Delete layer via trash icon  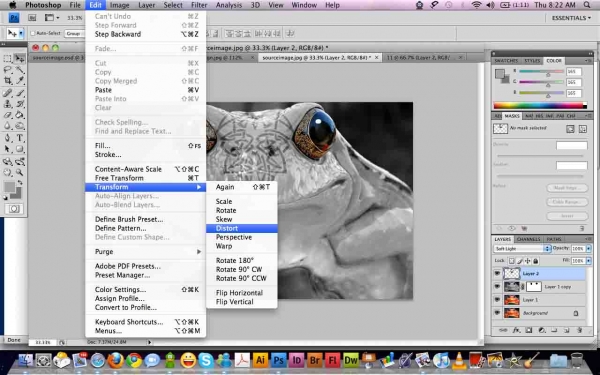tap(579, 330)
